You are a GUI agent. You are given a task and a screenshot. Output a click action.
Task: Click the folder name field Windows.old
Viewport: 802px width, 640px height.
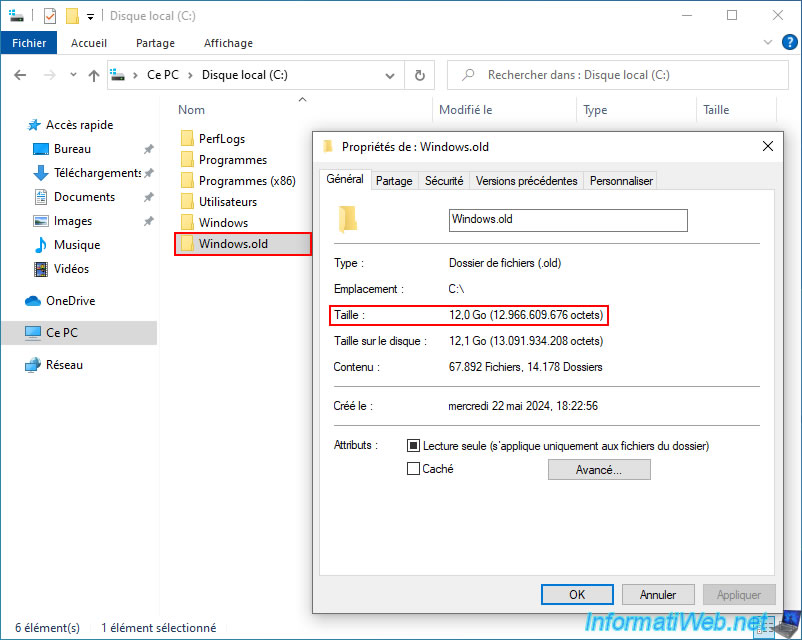pyautogui.click(x=568, y=220)
